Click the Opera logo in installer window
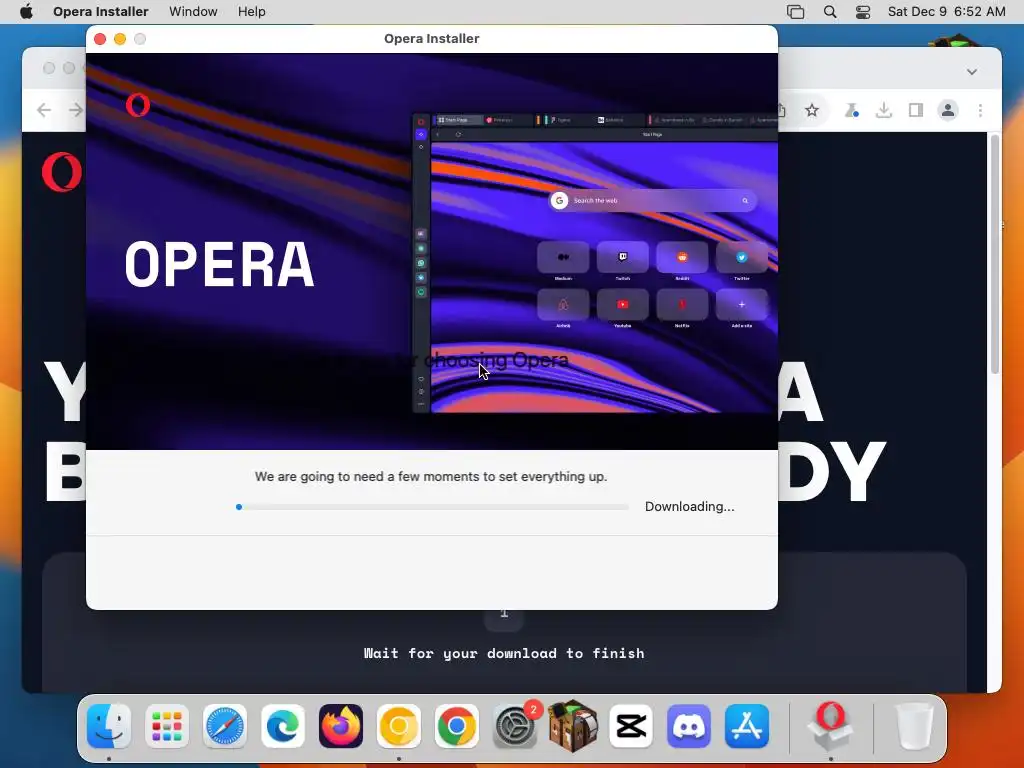The image size is (1024, 768). click(x=138, y=104)
